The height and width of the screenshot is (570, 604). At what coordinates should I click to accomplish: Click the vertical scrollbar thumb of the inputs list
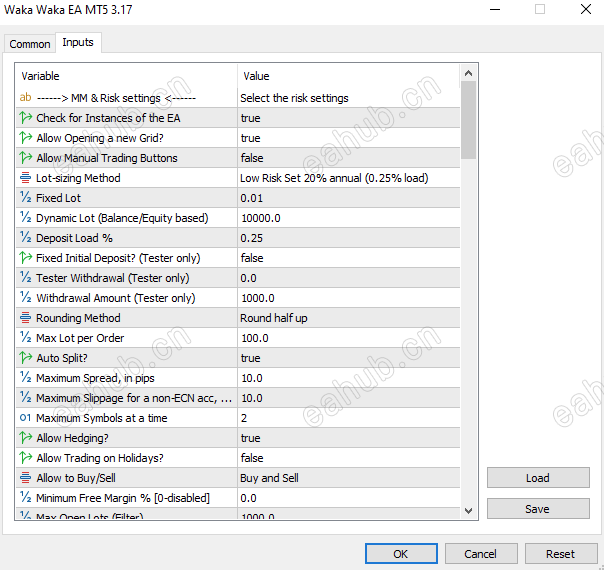(x=468, y=120)
